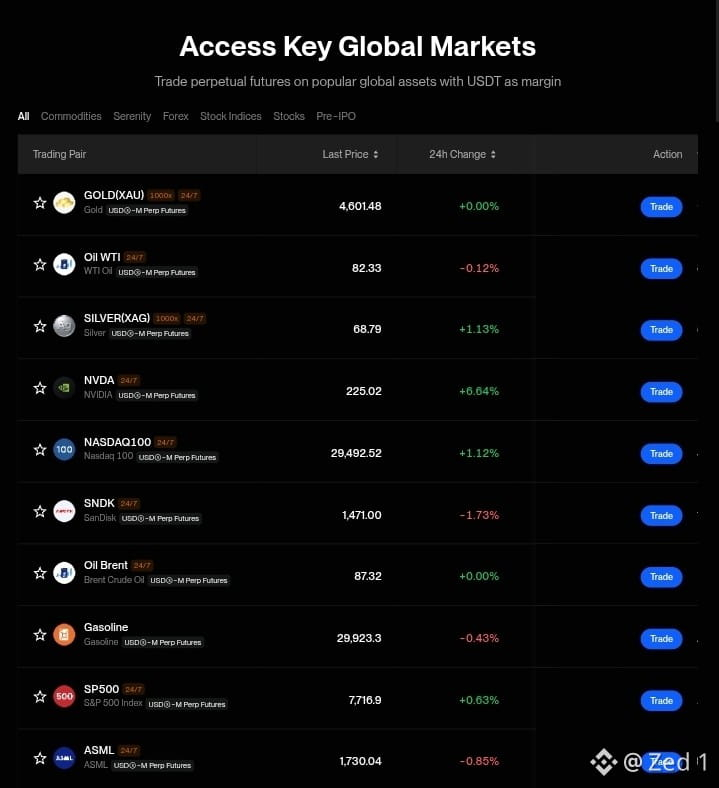
Task: Toggle favorite star for Oil Brent
Action: click(x=40, y=573)
